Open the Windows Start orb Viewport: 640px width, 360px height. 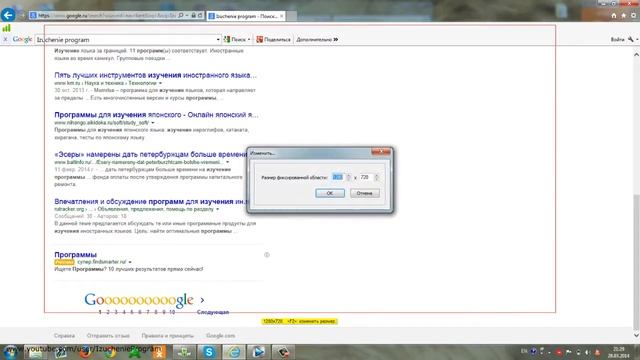click(10, 352)
